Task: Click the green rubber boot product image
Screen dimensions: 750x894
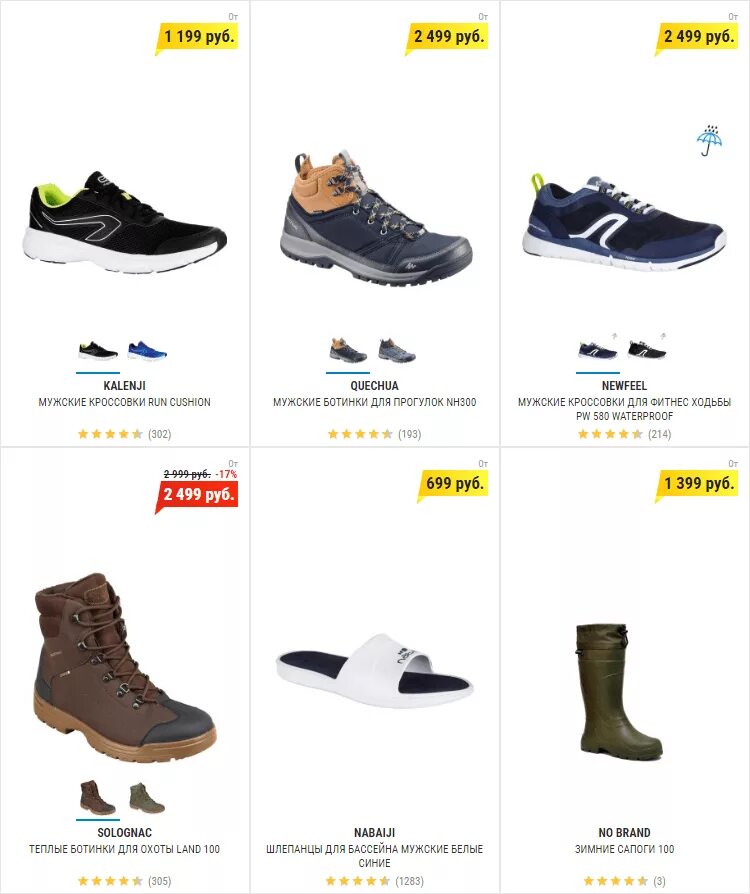Action: point(619,692)
